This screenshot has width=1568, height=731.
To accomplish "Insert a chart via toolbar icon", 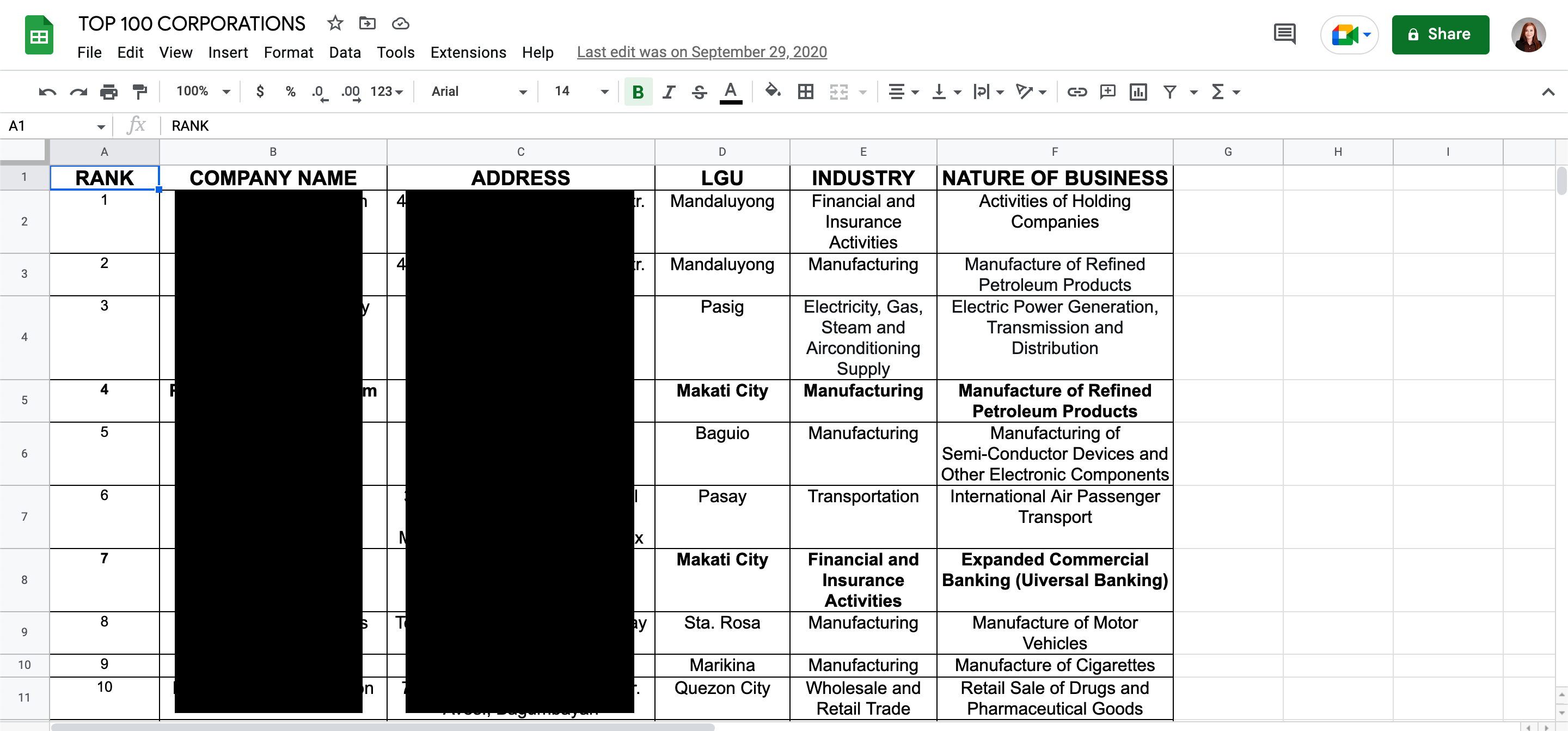I will [1138, 92].
